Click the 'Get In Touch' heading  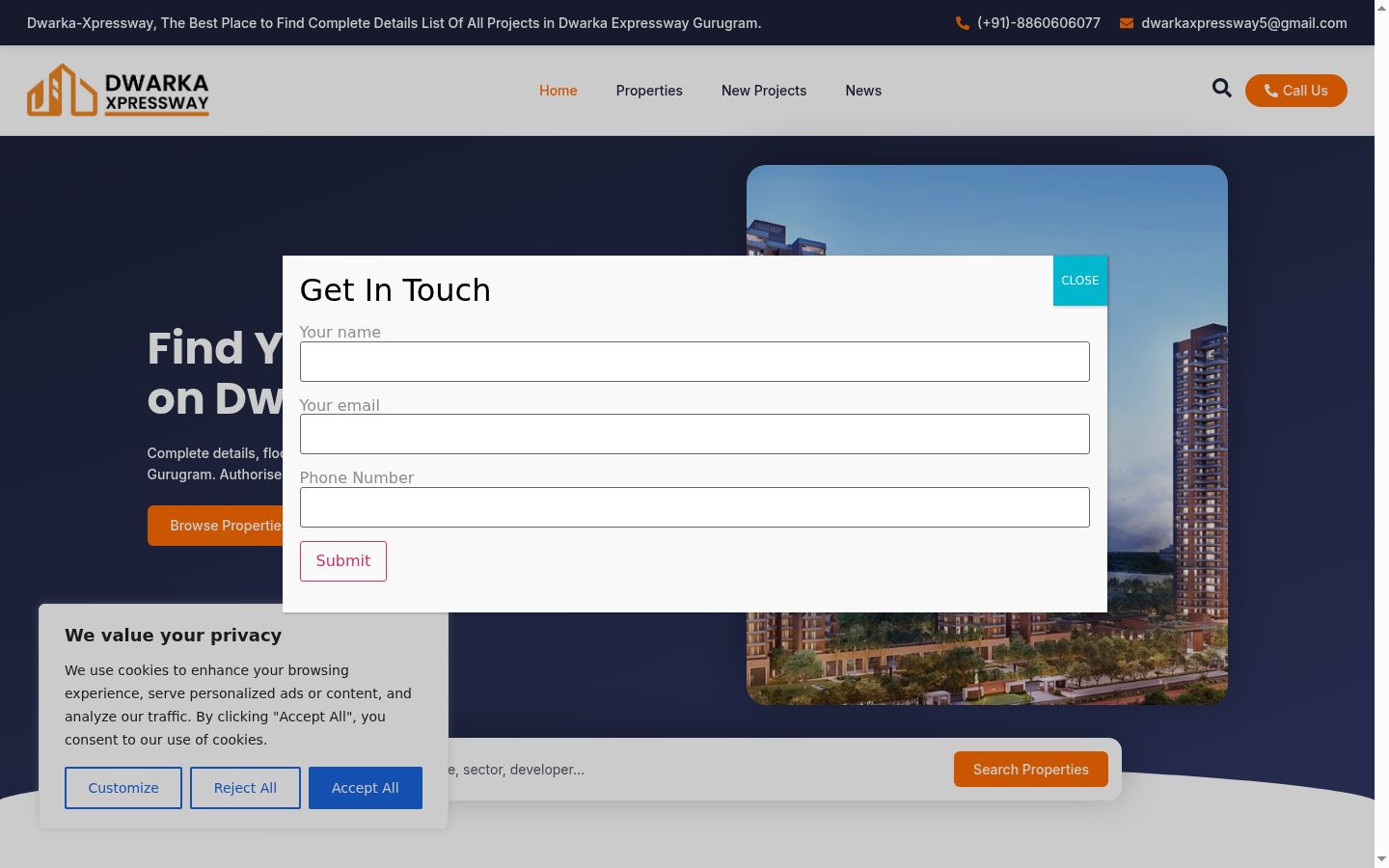(x=395, y=290)
